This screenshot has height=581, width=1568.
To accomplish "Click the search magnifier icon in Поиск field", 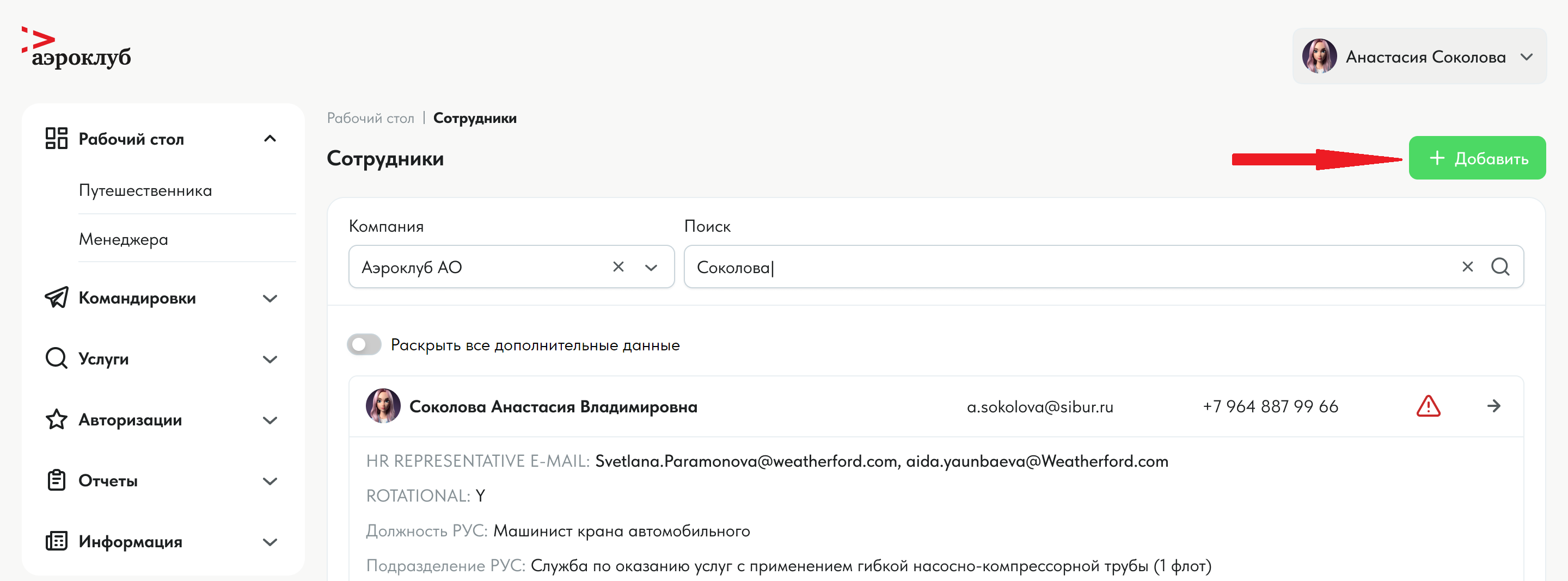I will [x=1500, y=267].
